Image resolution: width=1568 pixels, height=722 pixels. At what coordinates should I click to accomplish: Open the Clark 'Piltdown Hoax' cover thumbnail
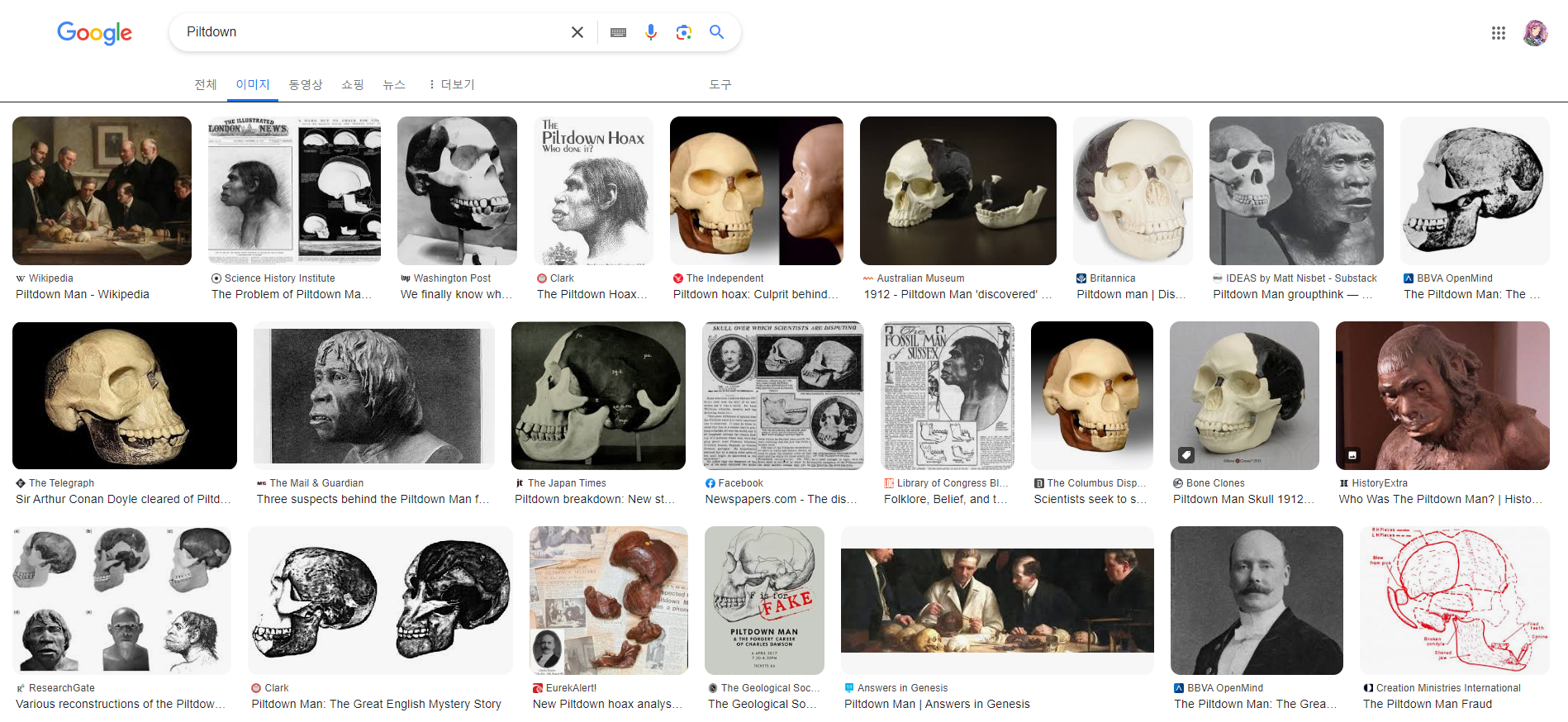pos(593,191)
